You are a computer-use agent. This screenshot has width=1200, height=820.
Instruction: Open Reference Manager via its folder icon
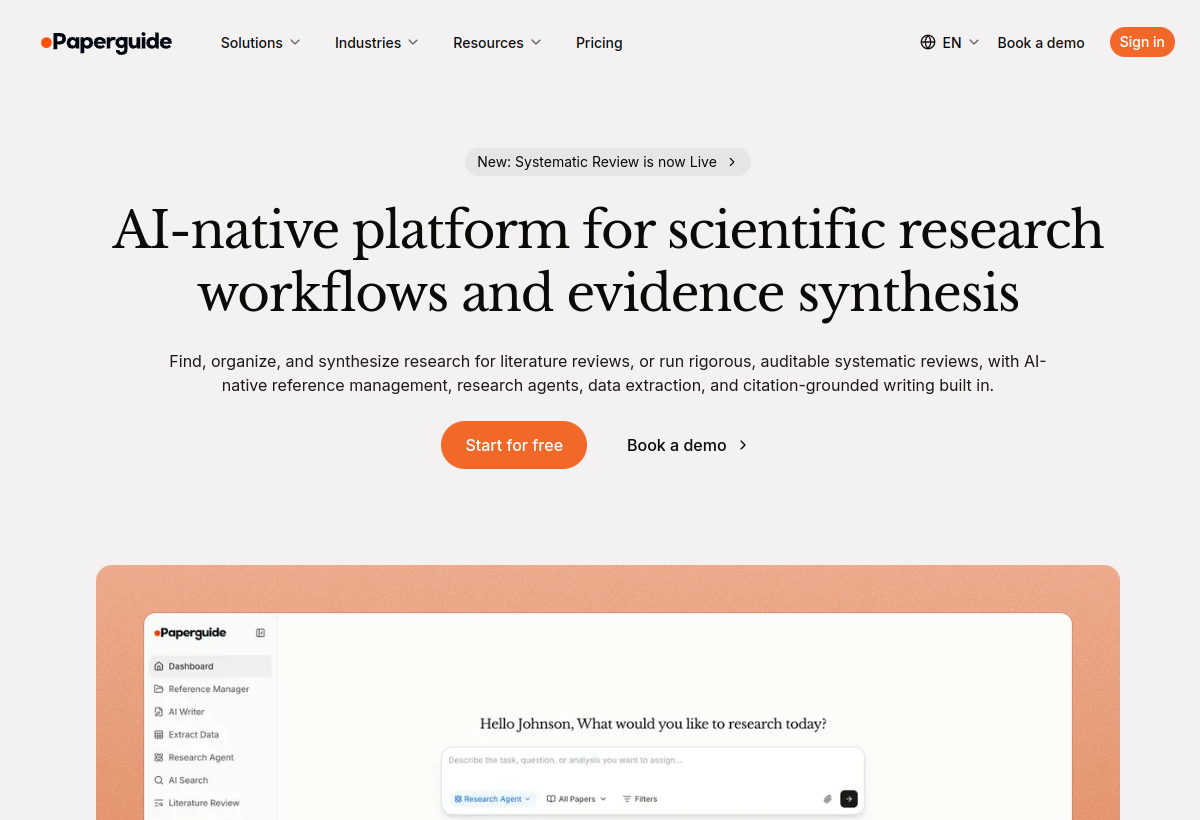coord(159,689)
